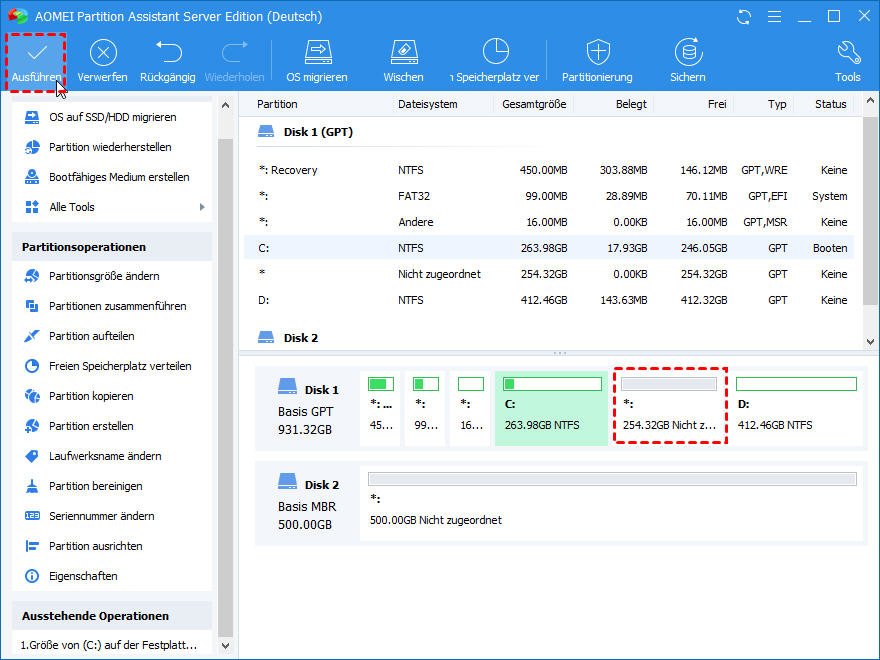Click the refresh icon in title bar
This screenshot has width=880, height=660.
743,17
